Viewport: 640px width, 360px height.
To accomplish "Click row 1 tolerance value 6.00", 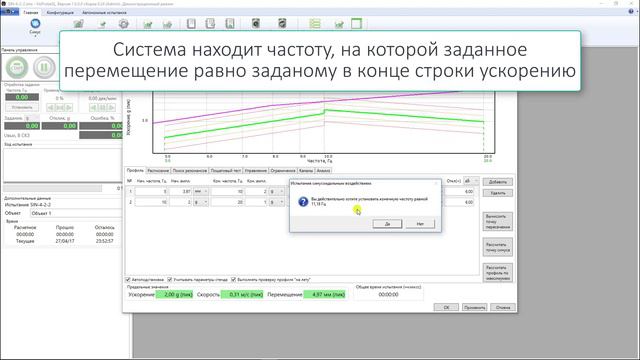I will click(460, 191).
